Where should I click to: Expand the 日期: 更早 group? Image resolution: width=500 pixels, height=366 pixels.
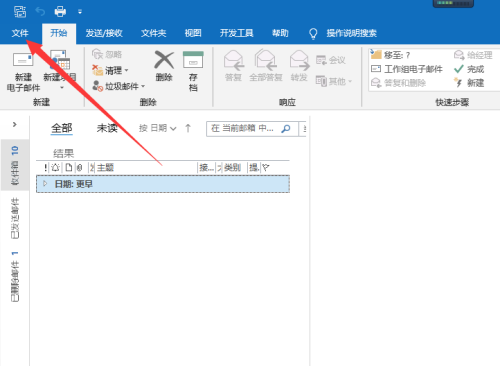45,183
